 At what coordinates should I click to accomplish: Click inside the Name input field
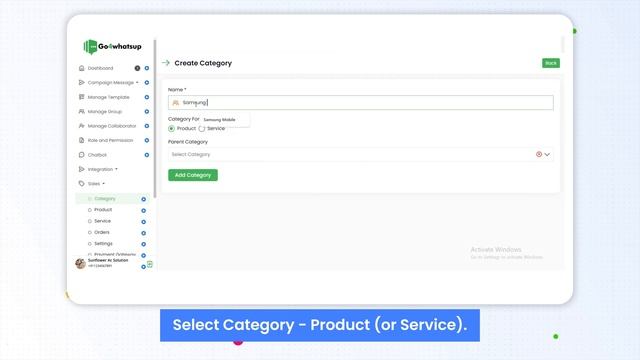(361, 102)
